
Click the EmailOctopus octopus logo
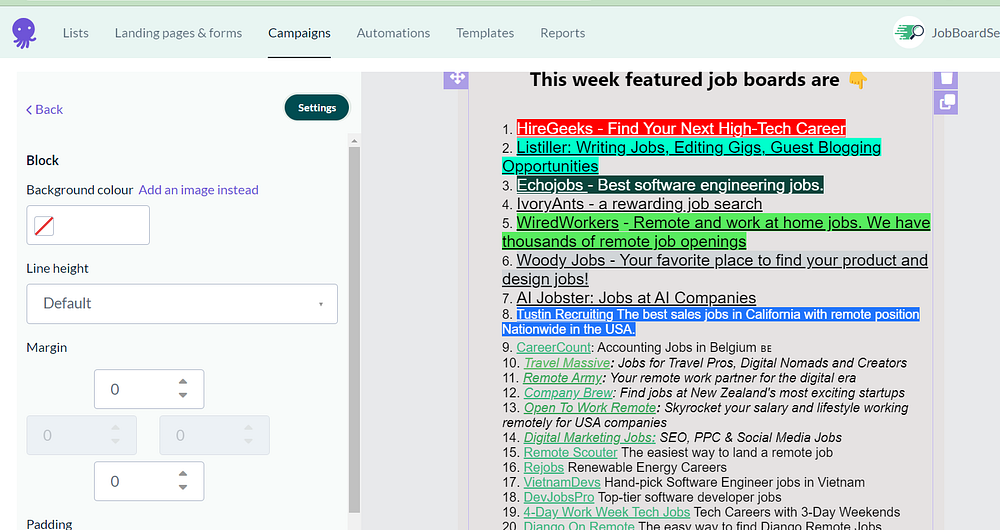[x=24, y=33]
